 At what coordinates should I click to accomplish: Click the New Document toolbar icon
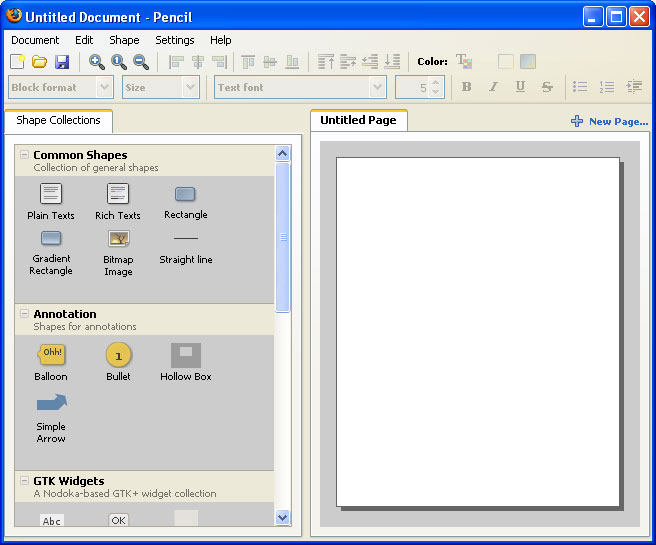tap(17, 62)
